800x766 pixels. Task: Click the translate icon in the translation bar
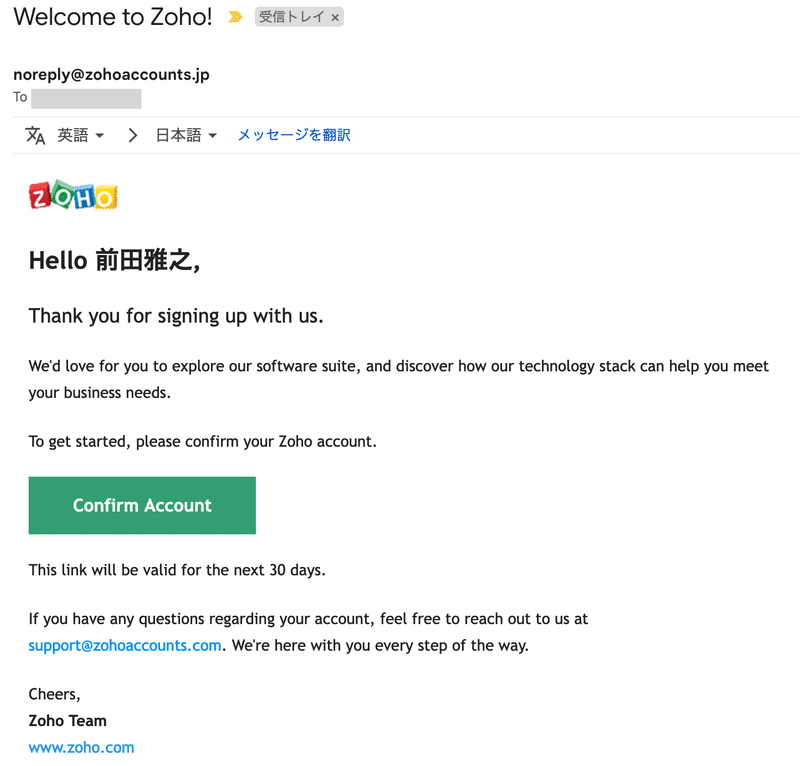tap(35, 135)
